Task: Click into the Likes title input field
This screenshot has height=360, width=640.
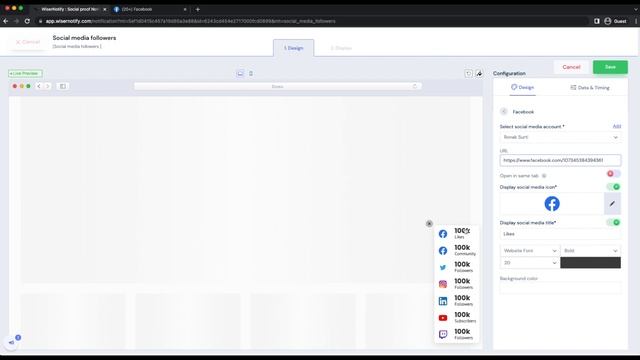Action: click(560, 234)
